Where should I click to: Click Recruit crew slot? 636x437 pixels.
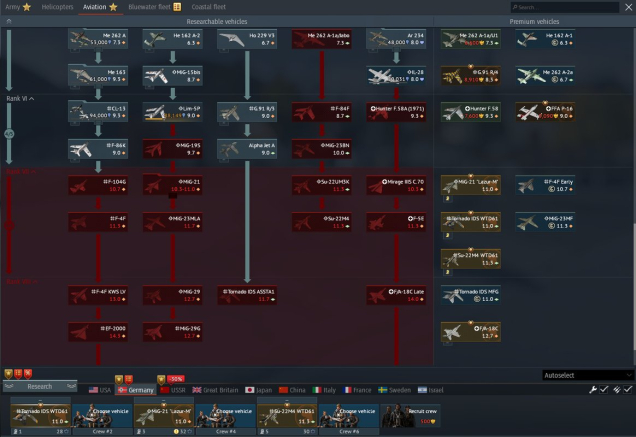point(410,416)
